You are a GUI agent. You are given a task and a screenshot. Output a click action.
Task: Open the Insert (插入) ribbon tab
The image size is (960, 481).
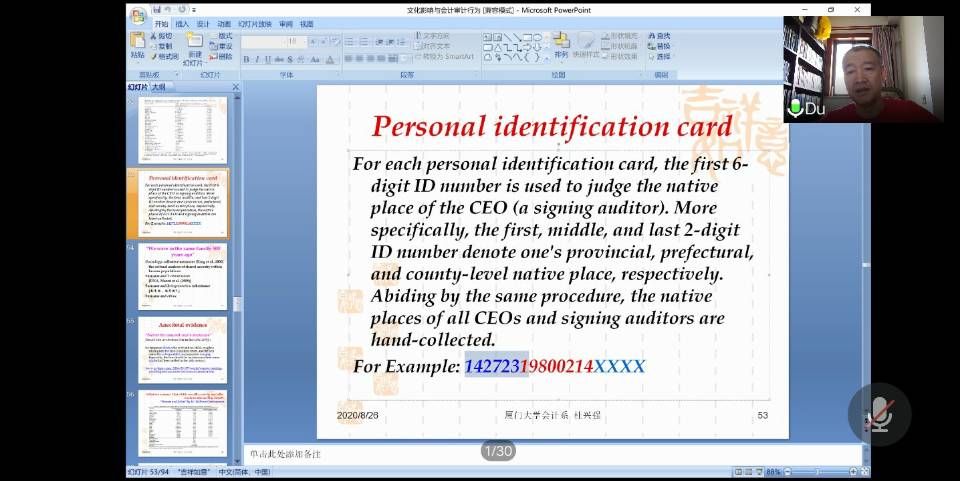[x=182, y=23]
